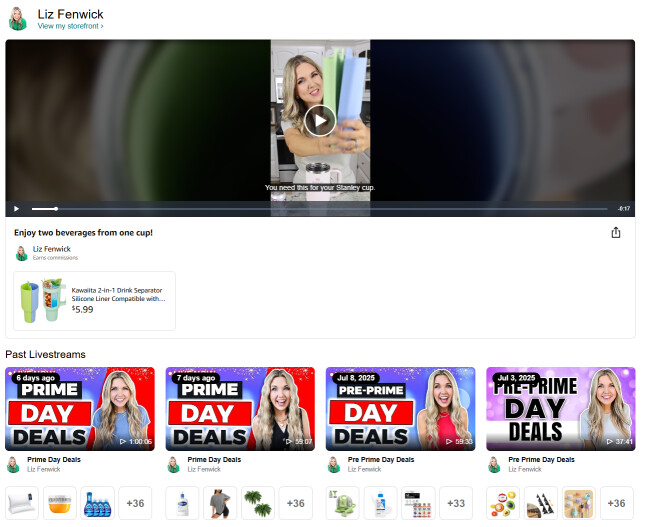This screenshot has height=527, width=650.
Task: Click Prime Day Deals title under first livestream
Action: [x=54, y=459]
